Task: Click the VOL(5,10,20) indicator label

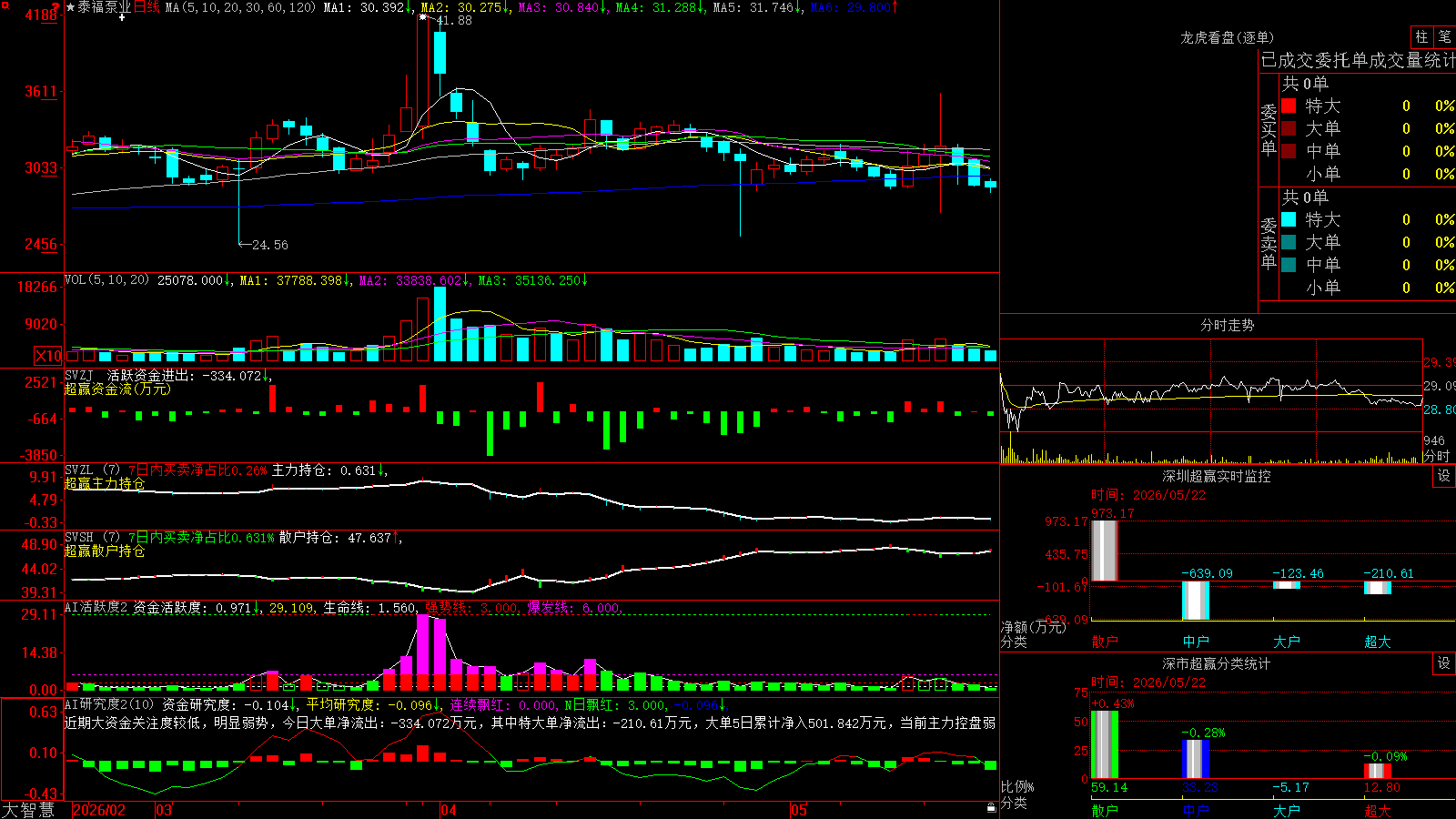Action: pyautogui.click(x=106, y=280)
